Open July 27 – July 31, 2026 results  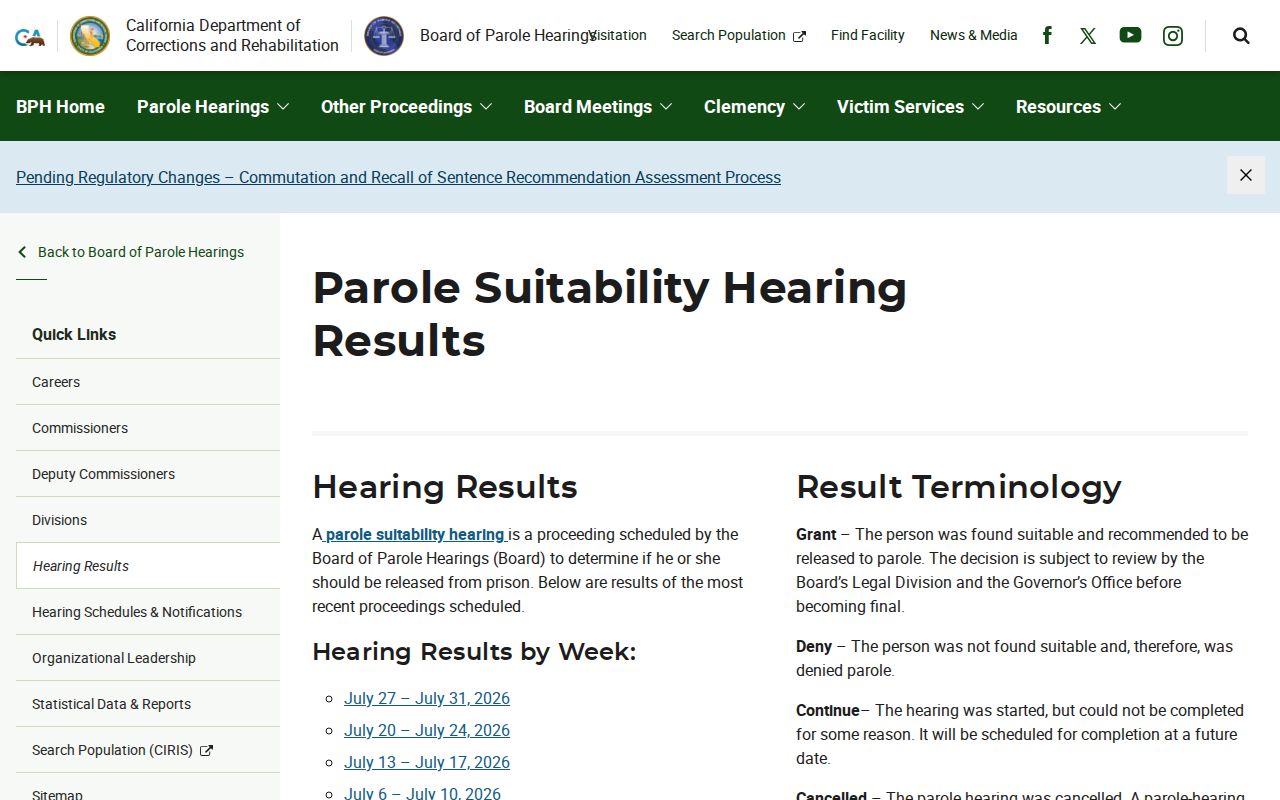pyautogui.click(x=427, y=698)
